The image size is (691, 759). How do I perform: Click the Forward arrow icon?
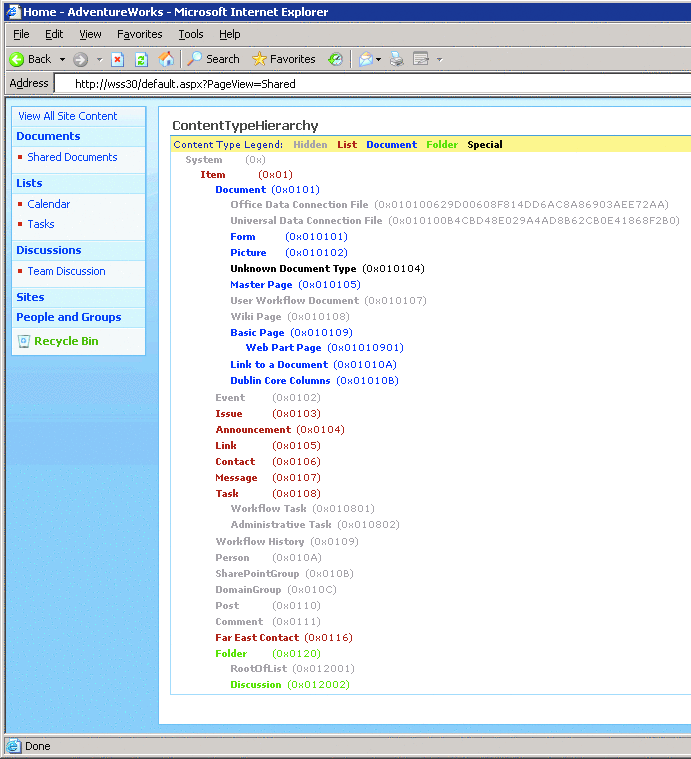81,60
